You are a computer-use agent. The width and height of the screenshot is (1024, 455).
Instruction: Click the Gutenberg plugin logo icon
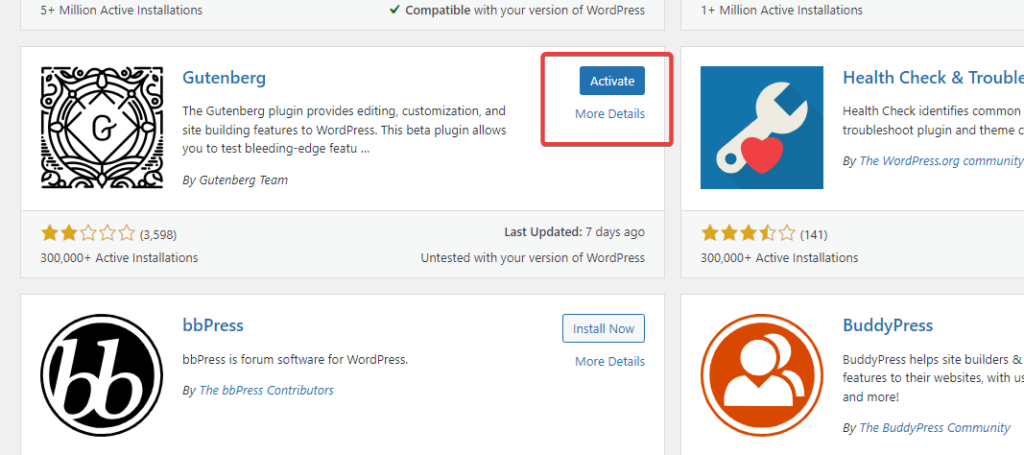pos(102,127)
